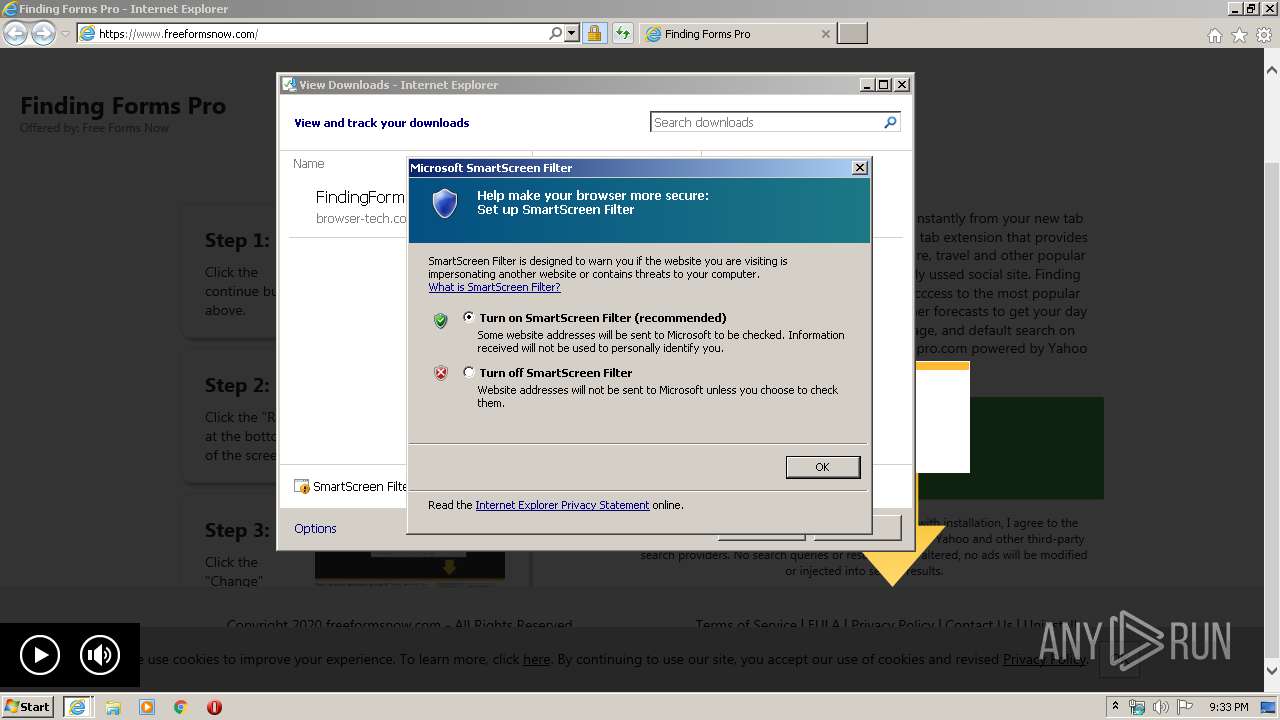Click the browser Forward arrow button
The width and height of the screenshot is (1280, 720).
pos(43,33)
